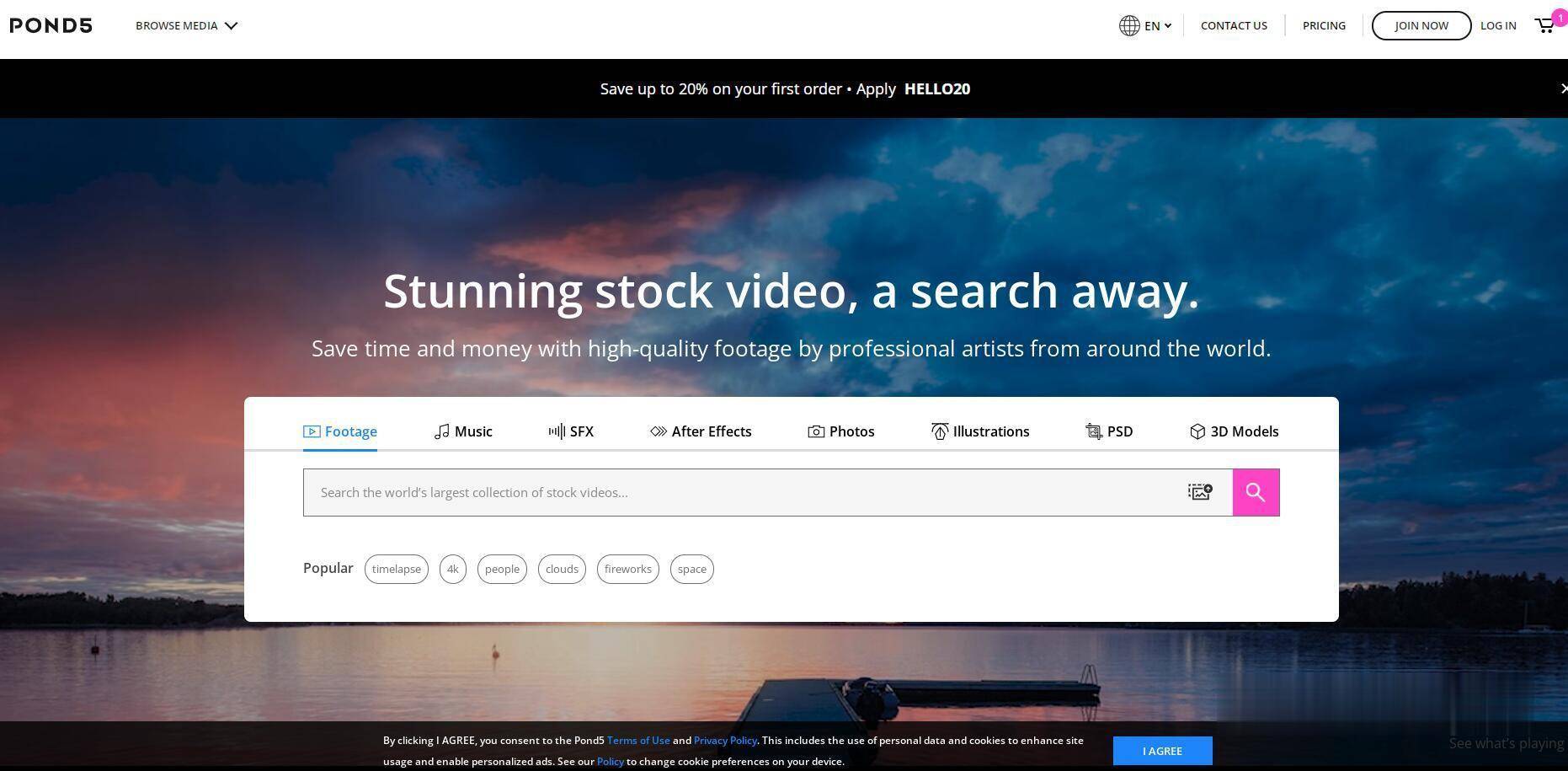Open the Contact Us page
Screen dimensions: 1568x771
(x=1234, y=25)
